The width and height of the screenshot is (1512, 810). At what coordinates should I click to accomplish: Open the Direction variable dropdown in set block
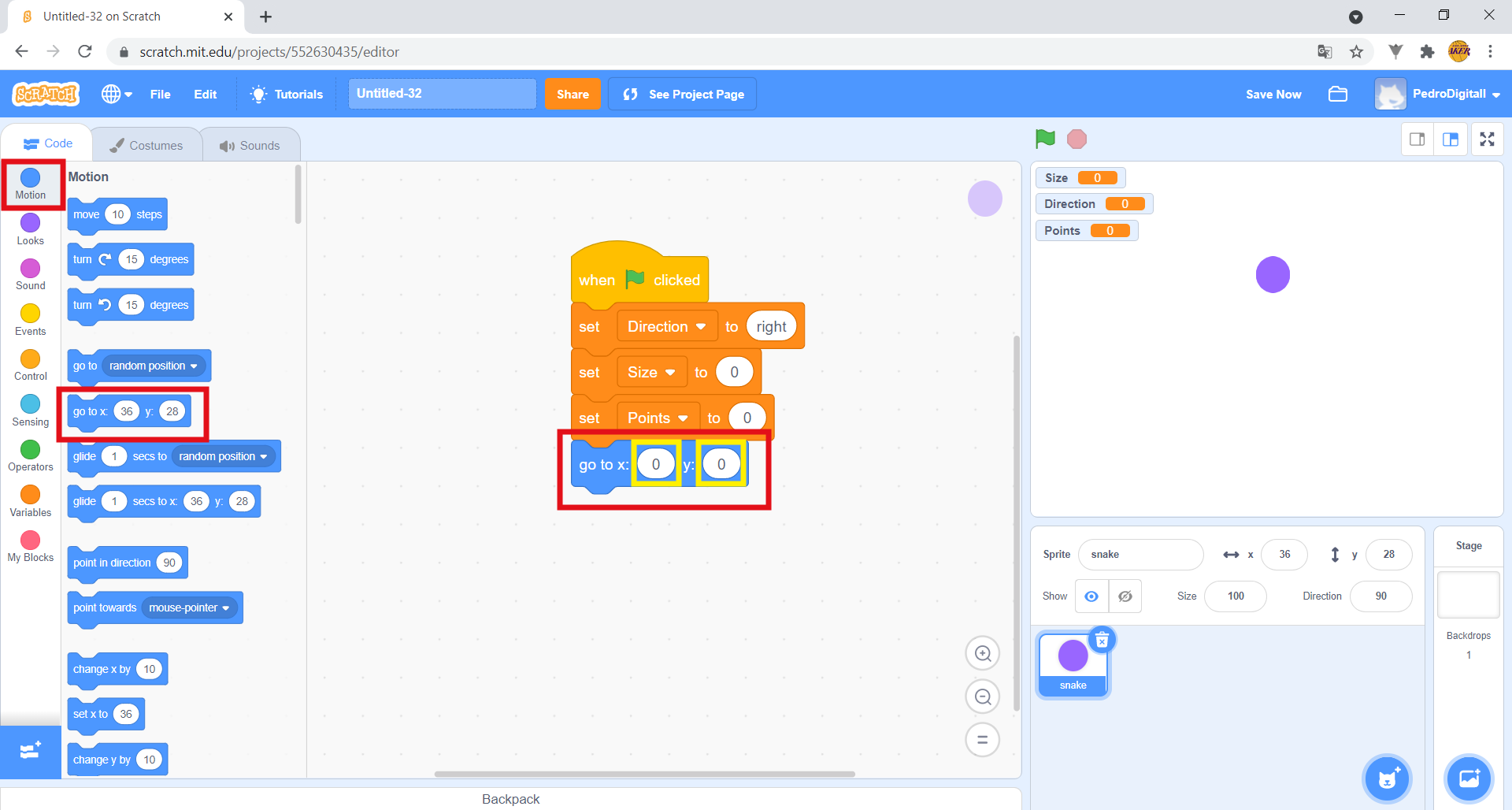coord(666,327)
